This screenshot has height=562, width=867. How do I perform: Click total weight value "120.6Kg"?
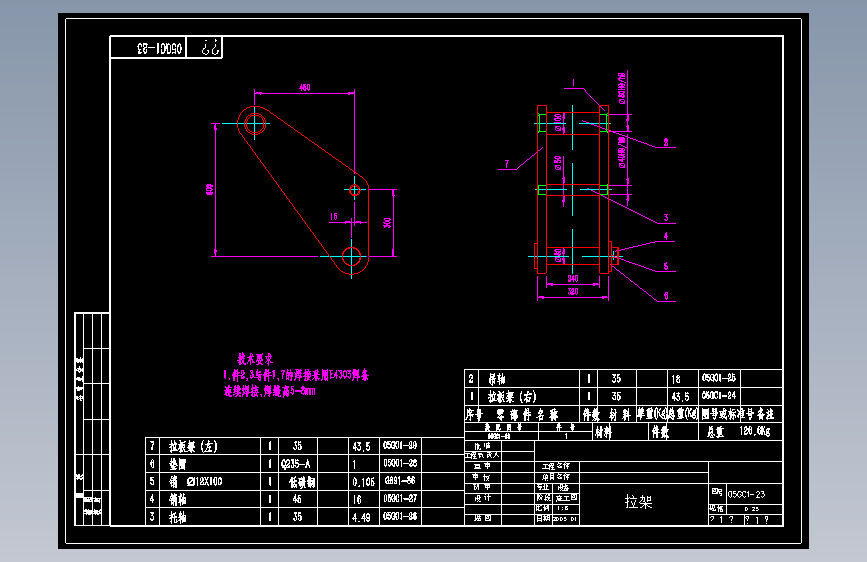pyautogui.click(x=755, y=431)
